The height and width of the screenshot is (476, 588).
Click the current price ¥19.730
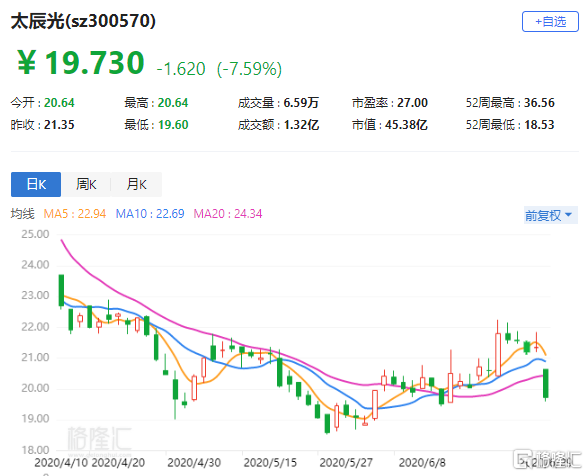coord(81,63)
